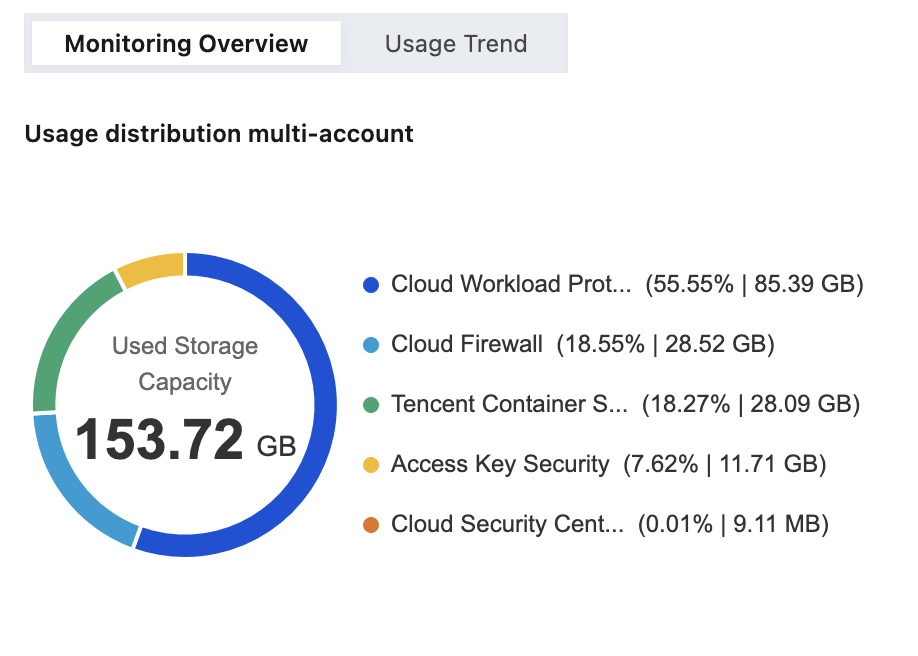The width and height of the screenshot is (918, 656).
Task: Toggle the Access Key Security legend label
Action: click(500, 464)
